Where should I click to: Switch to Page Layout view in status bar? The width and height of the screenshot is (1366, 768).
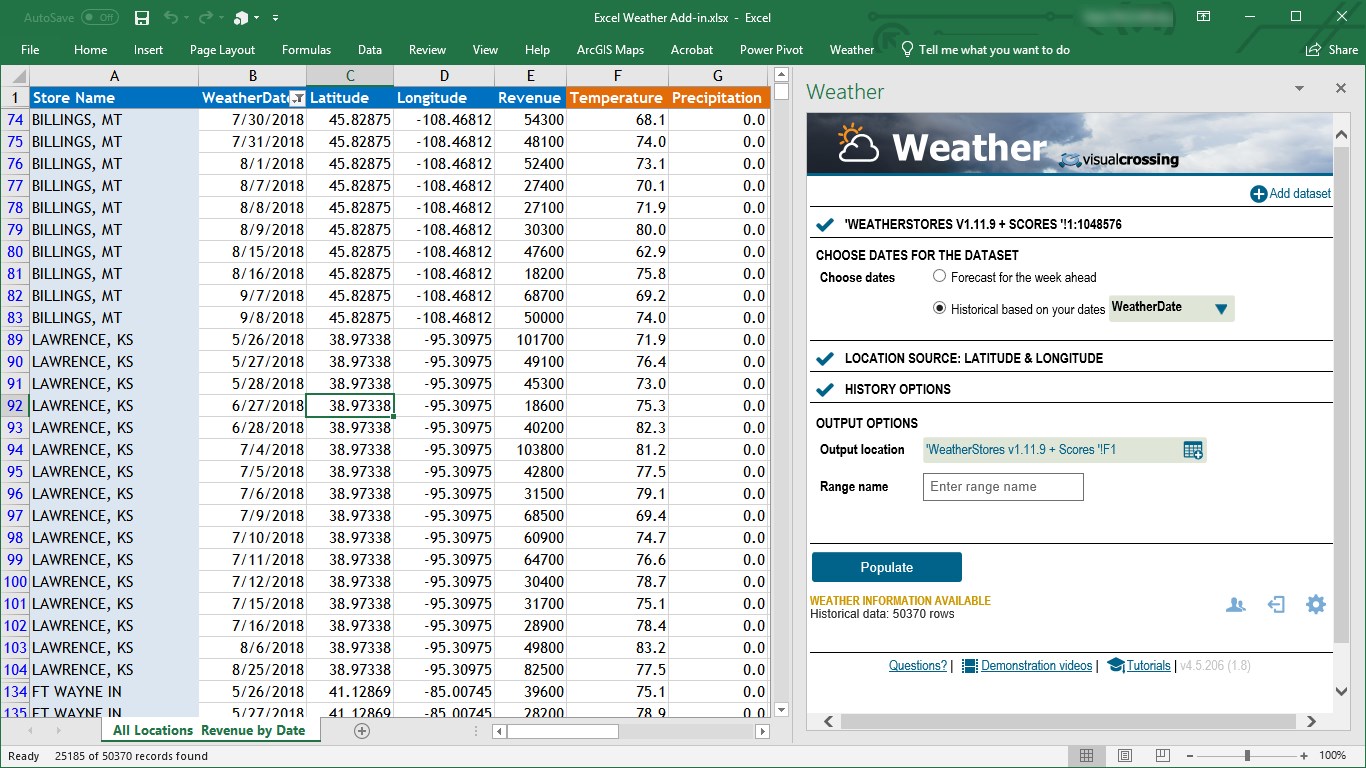point(1125,756)
